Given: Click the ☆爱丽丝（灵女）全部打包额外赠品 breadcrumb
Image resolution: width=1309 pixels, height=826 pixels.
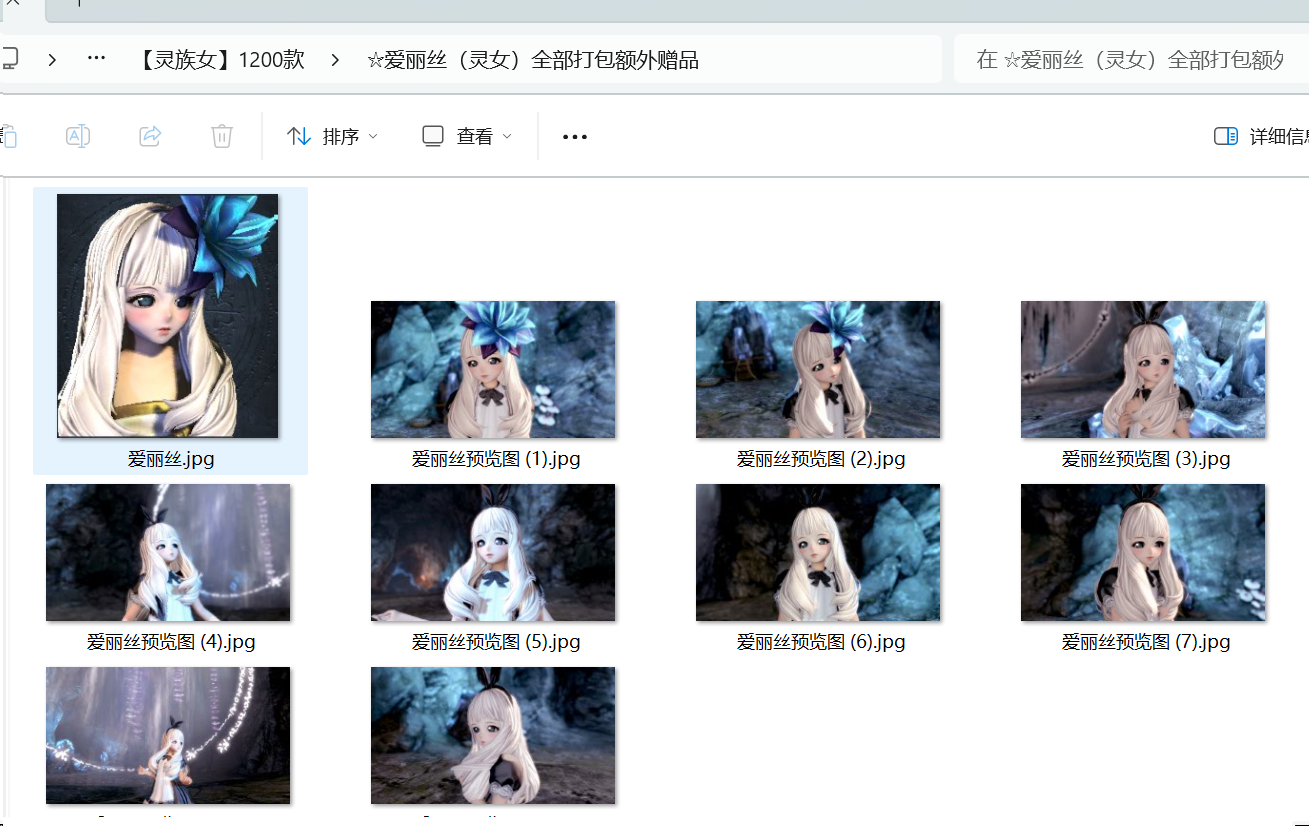Looking at the screenshot, I should pyautogui.click(x=532, y=60).
